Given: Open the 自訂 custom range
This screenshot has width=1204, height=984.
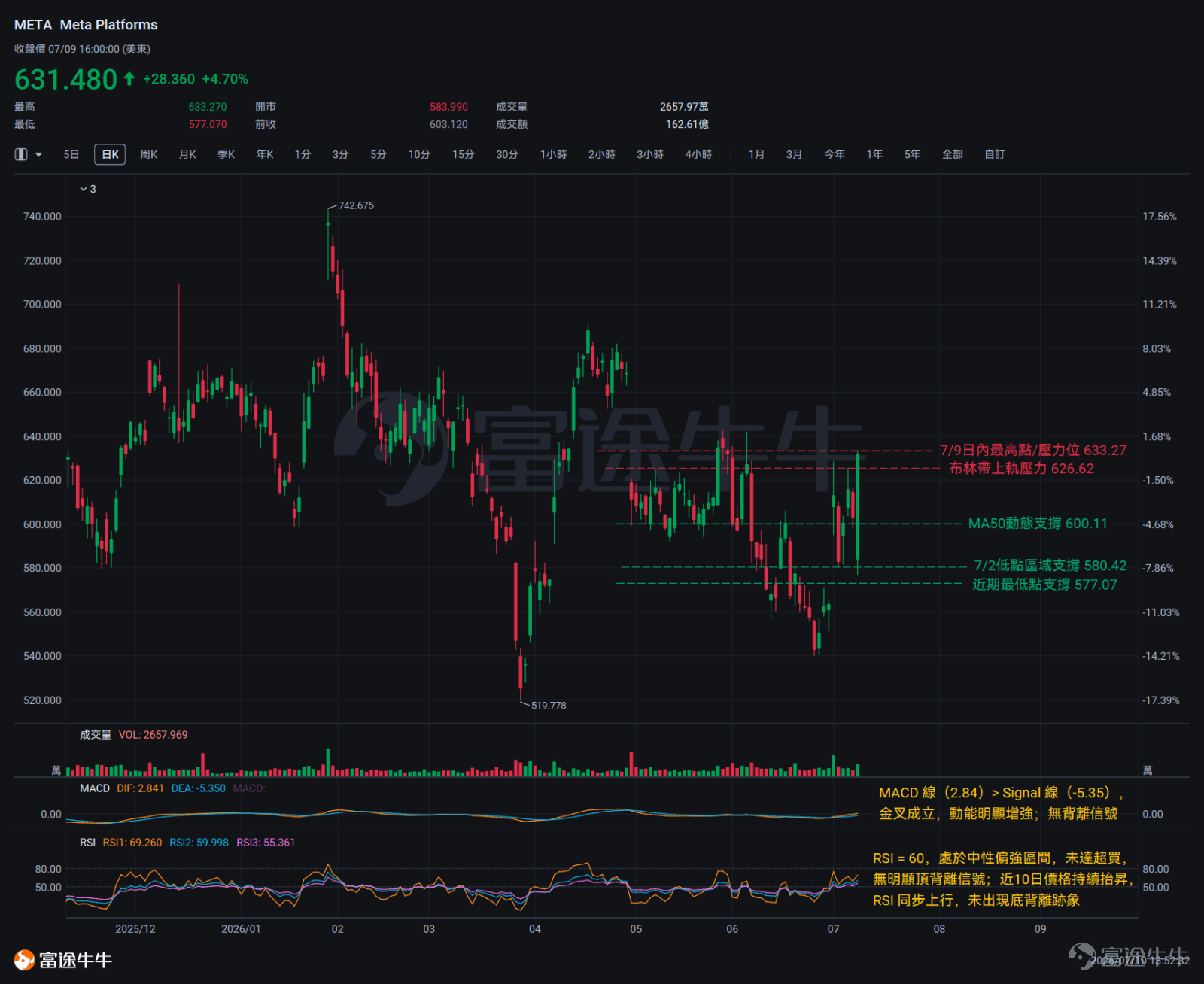Looking at the screenshot, I should coord(995,154).
